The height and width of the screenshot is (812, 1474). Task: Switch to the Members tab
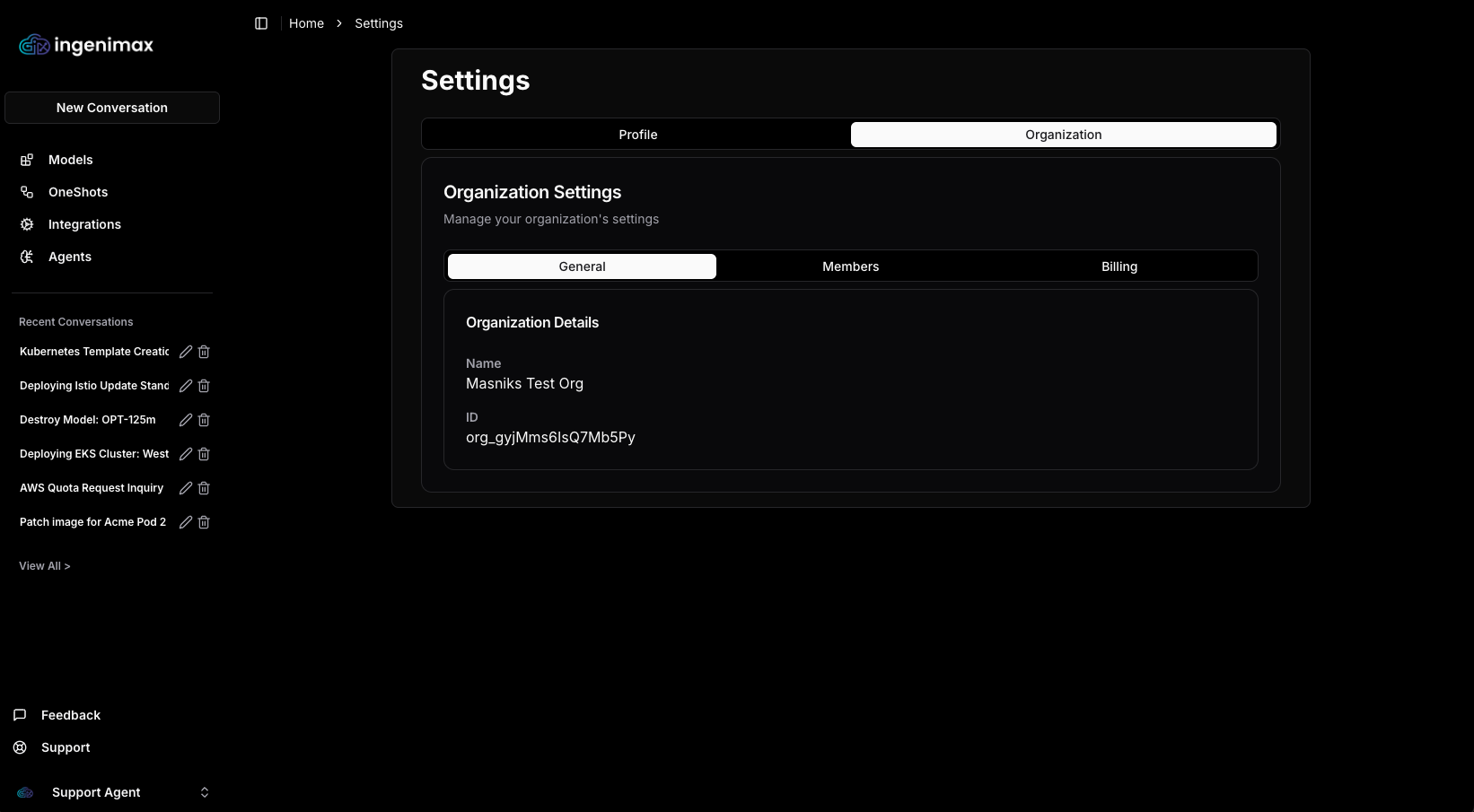(850, 266)
